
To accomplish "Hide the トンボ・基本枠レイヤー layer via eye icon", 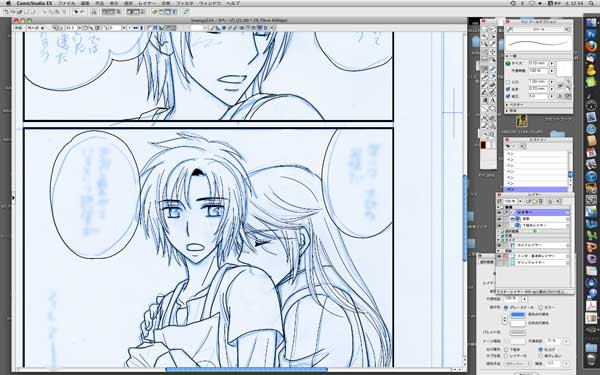I will click(x=499, y=256).
